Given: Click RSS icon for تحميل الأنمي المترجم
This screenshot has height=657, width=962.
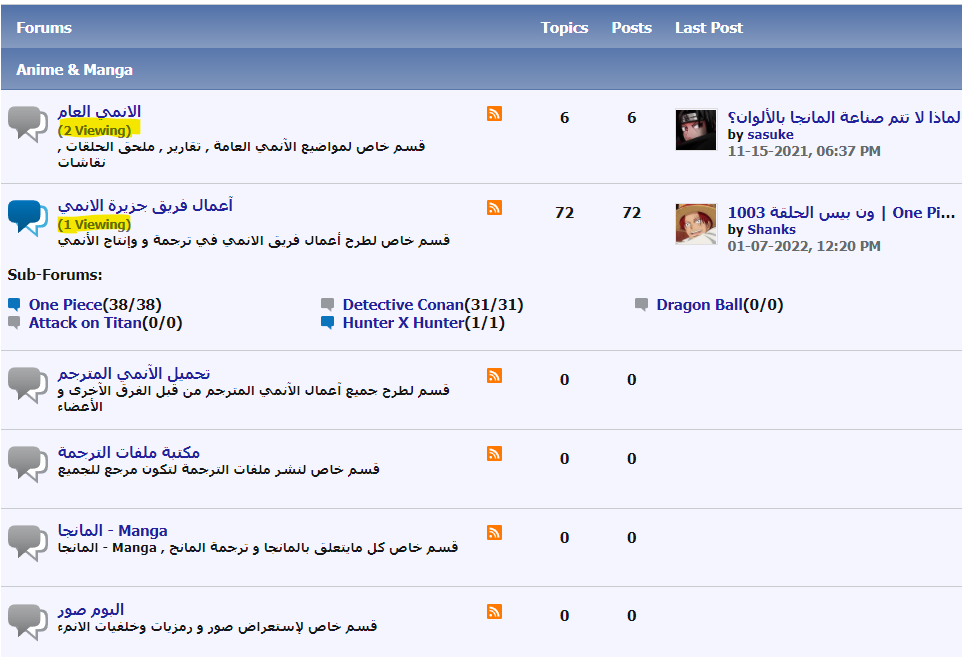Looking at the screenshot, I should click(494, 375).
